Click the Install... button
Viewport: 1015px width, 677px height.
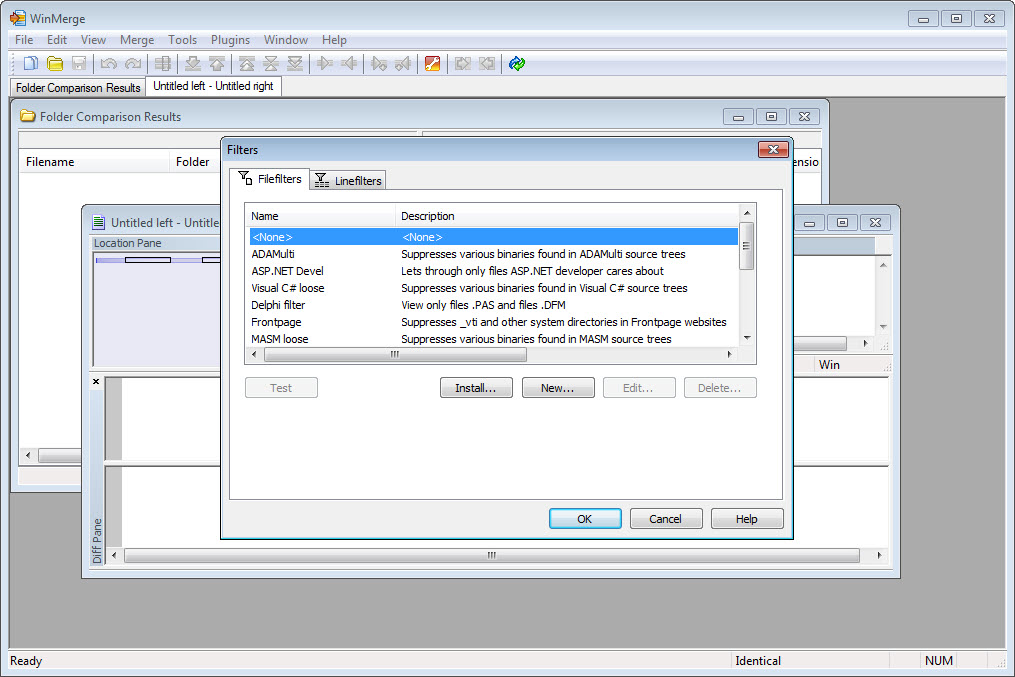pos(476,388)
